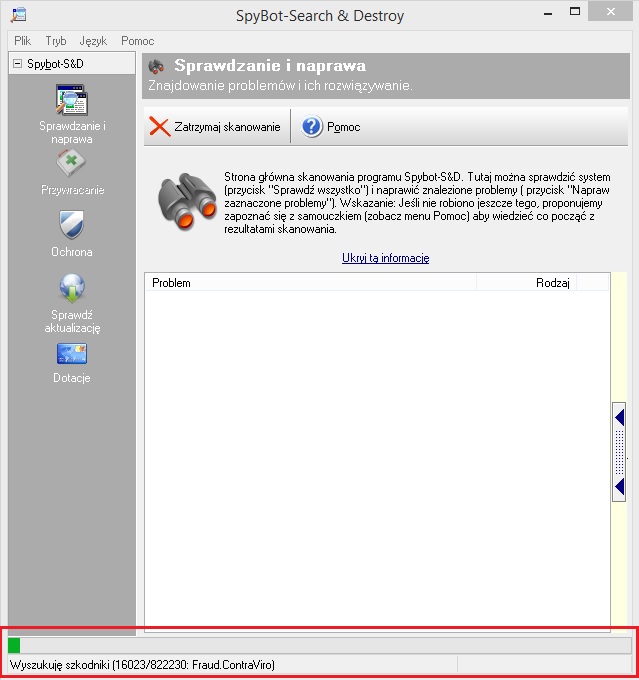Click the Spybot-S&D sidebar header label
Screen dimensions: 639x680
pos(55,64)
